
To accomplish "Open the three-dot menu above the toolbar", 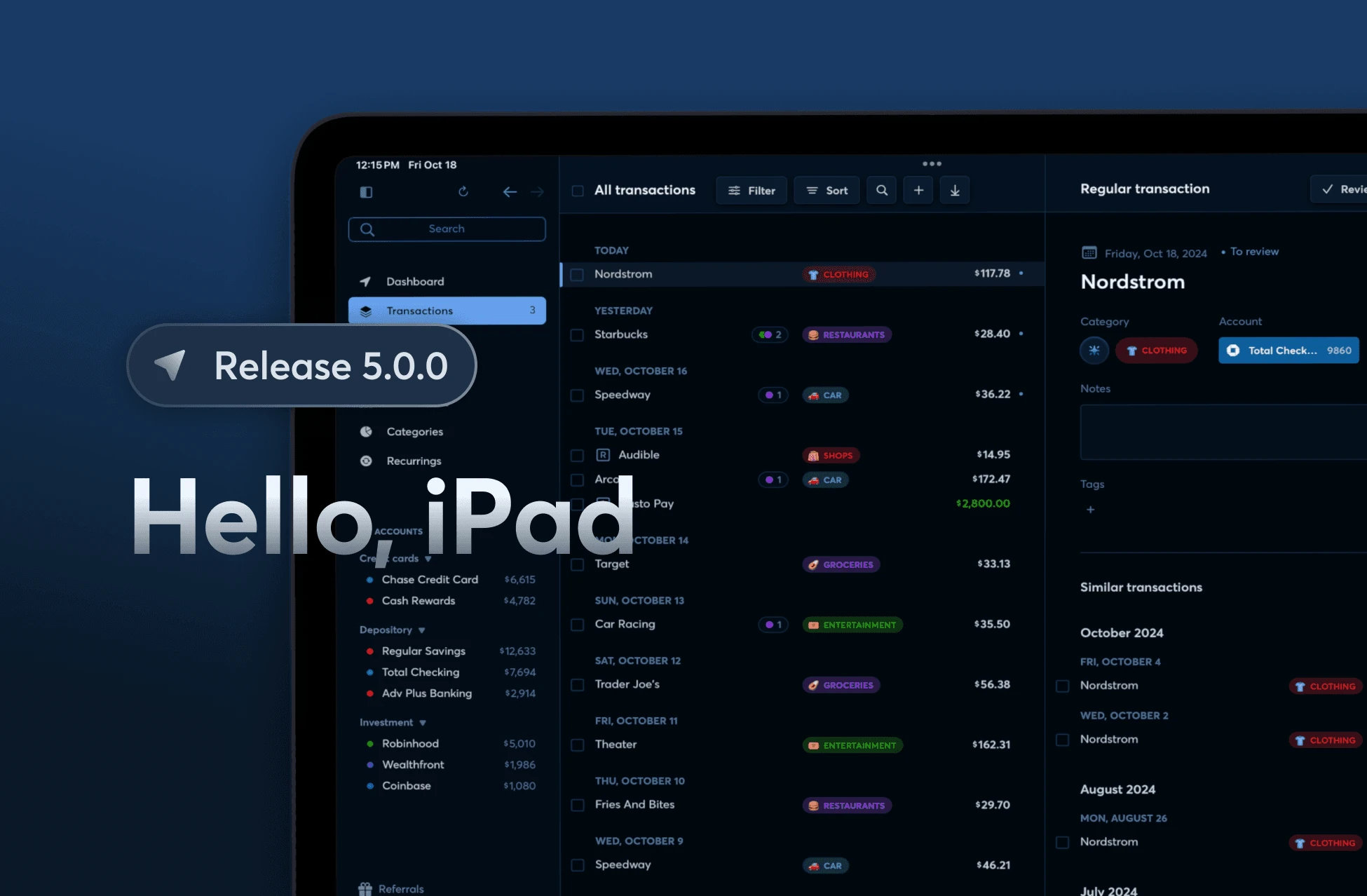I will point(932,163).
